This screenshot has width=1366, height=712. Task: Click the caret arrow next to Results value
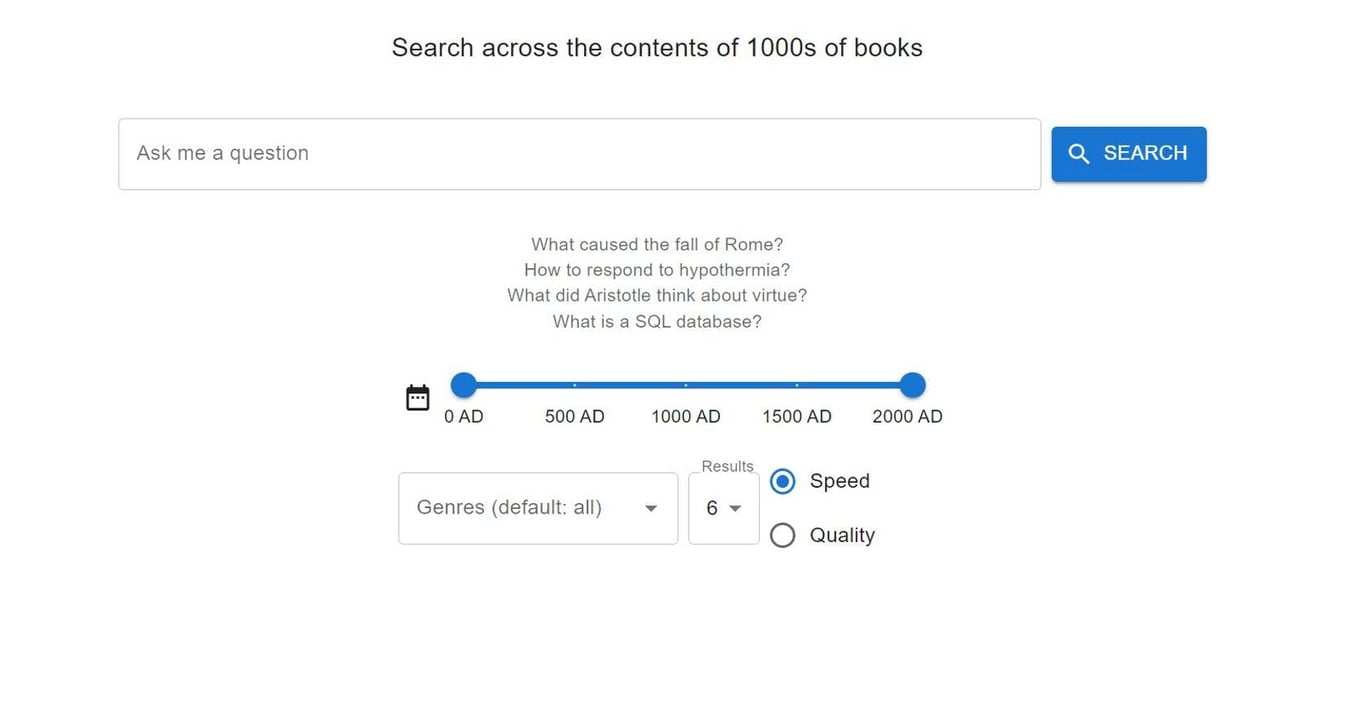735,508
